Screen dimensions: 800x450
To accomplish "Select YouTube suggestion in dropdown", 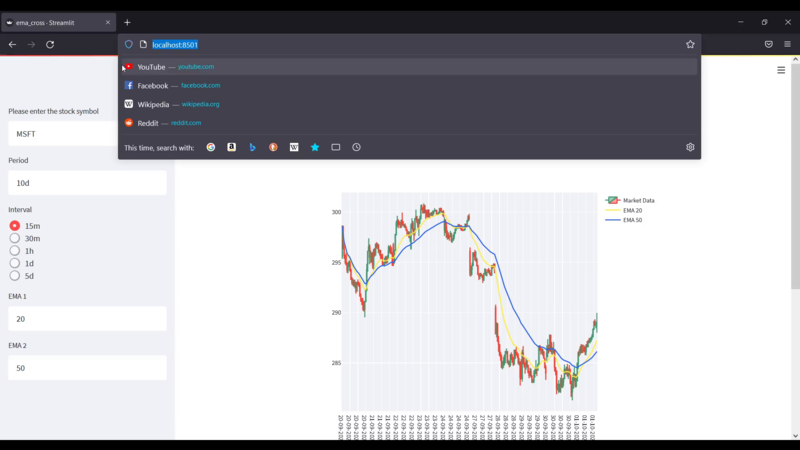I will click(x=409, y=67).
